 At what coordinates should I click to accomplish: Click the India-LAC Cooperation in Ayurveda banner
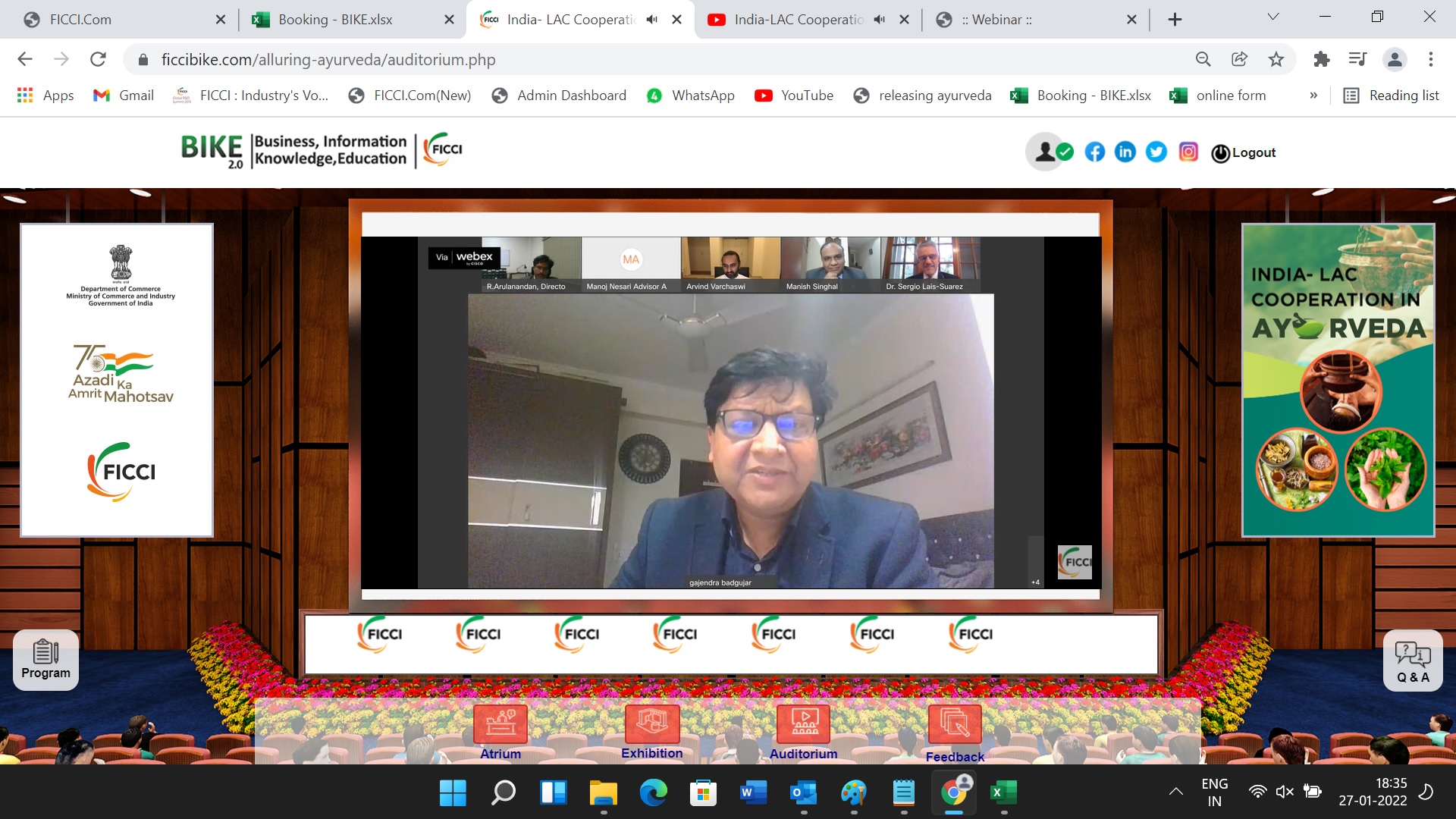click(1338, 380)
